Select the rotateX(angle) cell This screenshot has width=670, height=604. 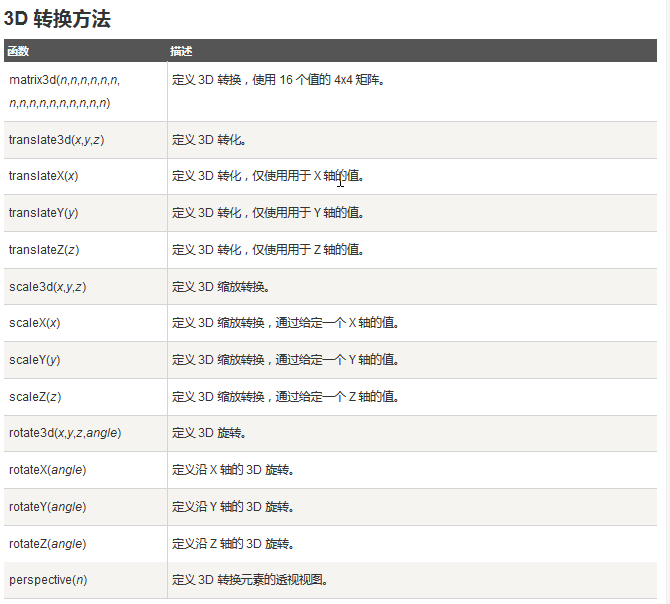coord(85,470)
